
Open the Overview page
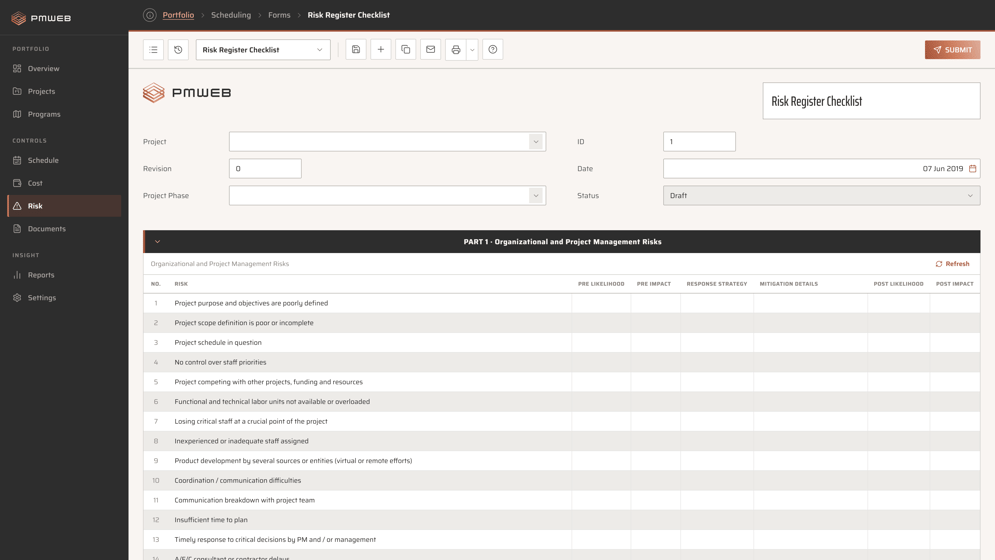43,69
